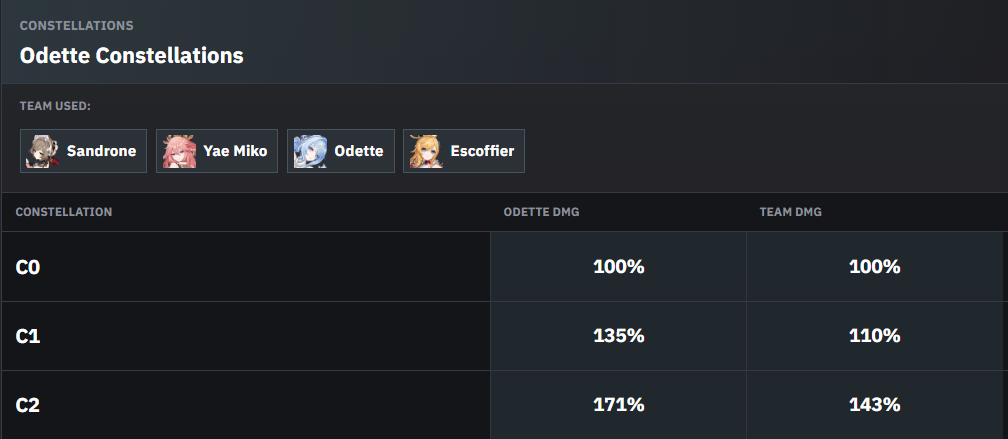
Task: Click the 171% Odette DMG cell
Action: (618, 405)
